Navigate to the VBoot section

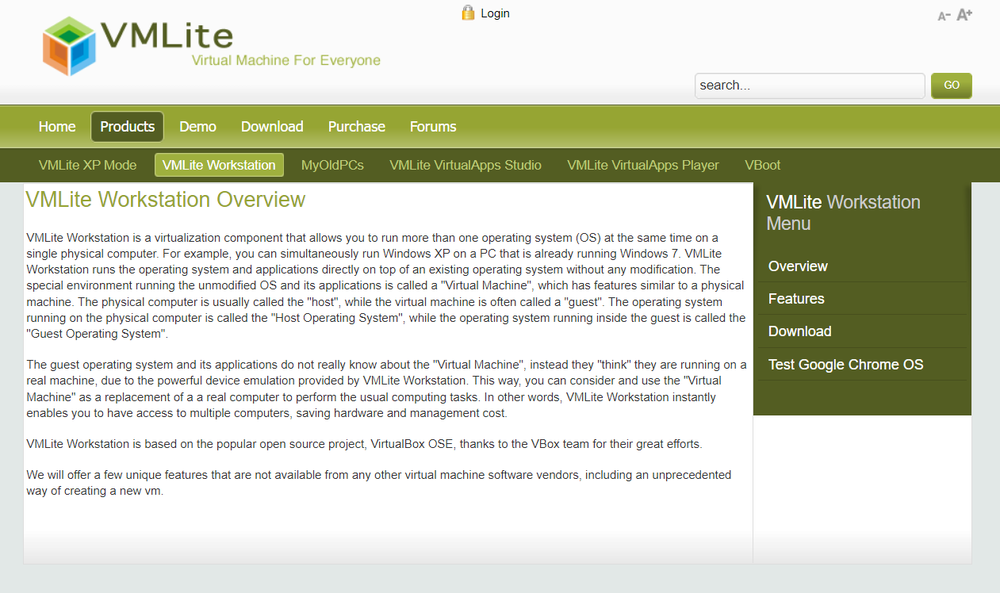pyautogui.click(x=762, y=164)
